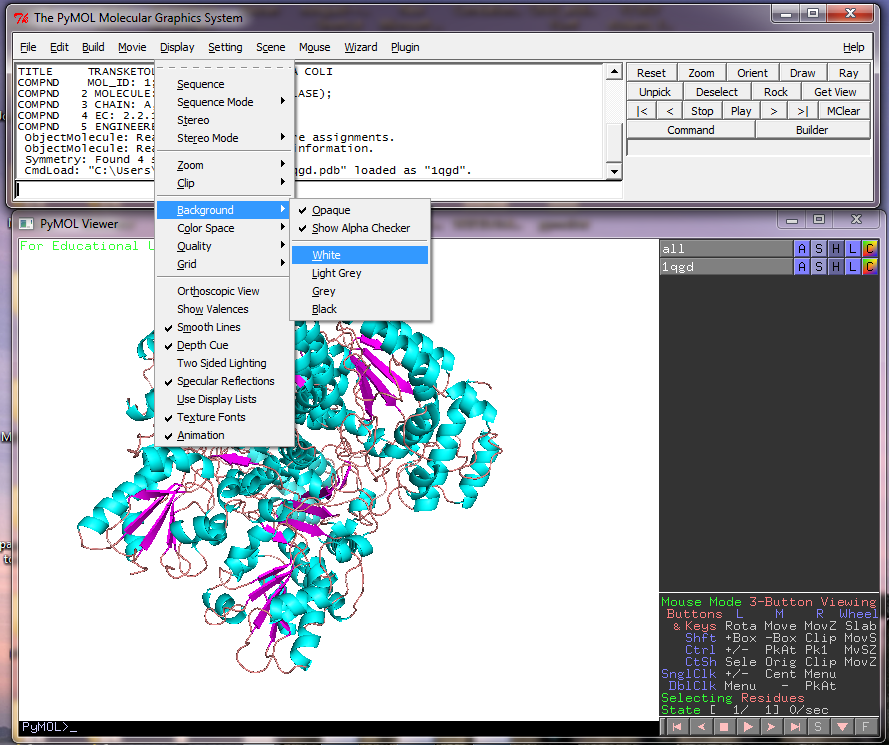The image size is (889, 745).
Task: Click the Ray button
Action: (848, 73)
